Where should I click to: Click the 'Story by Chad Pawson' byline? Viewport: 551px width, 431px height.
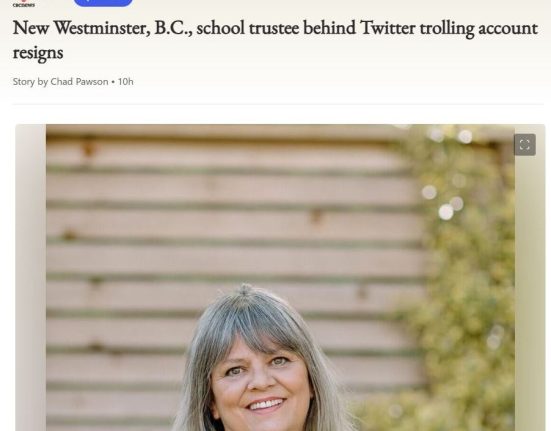tap(60, 81)
